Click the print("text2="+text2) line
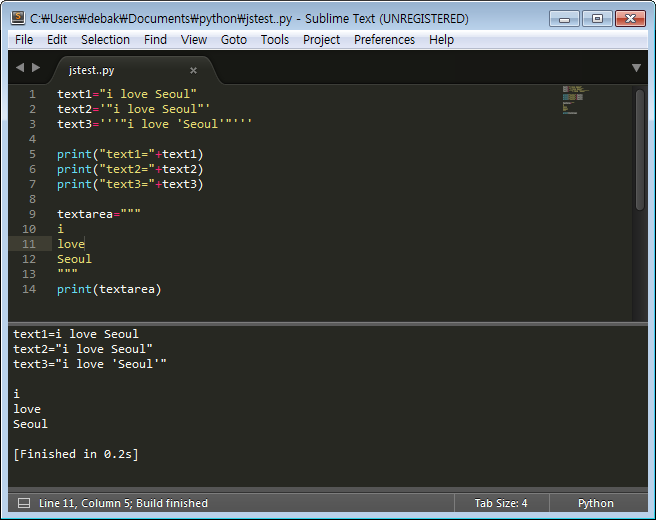The width and height of the screenshot is (656, 520). point(130,169)
